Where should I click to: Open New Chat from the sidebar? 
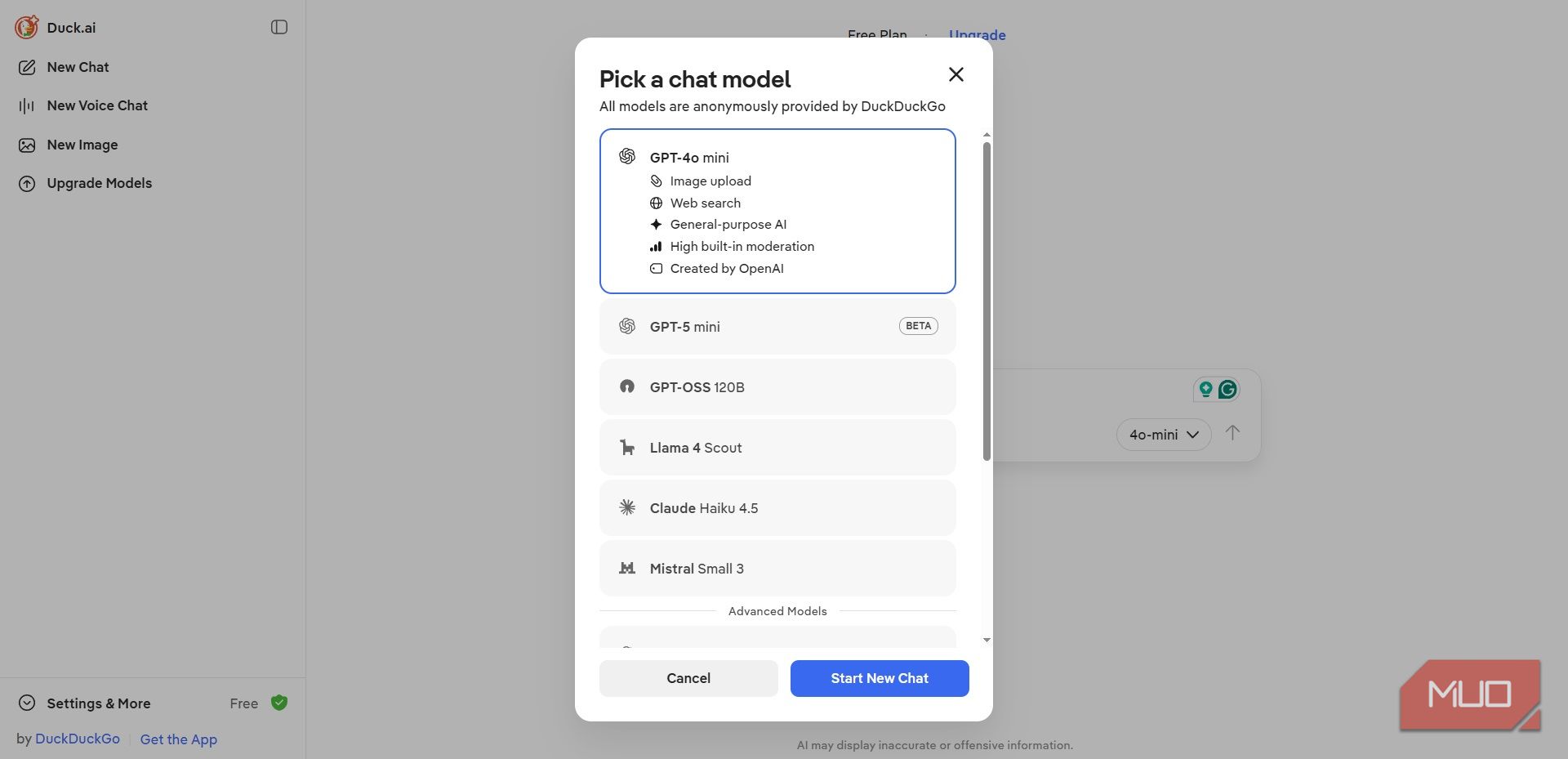click(78, 67)
